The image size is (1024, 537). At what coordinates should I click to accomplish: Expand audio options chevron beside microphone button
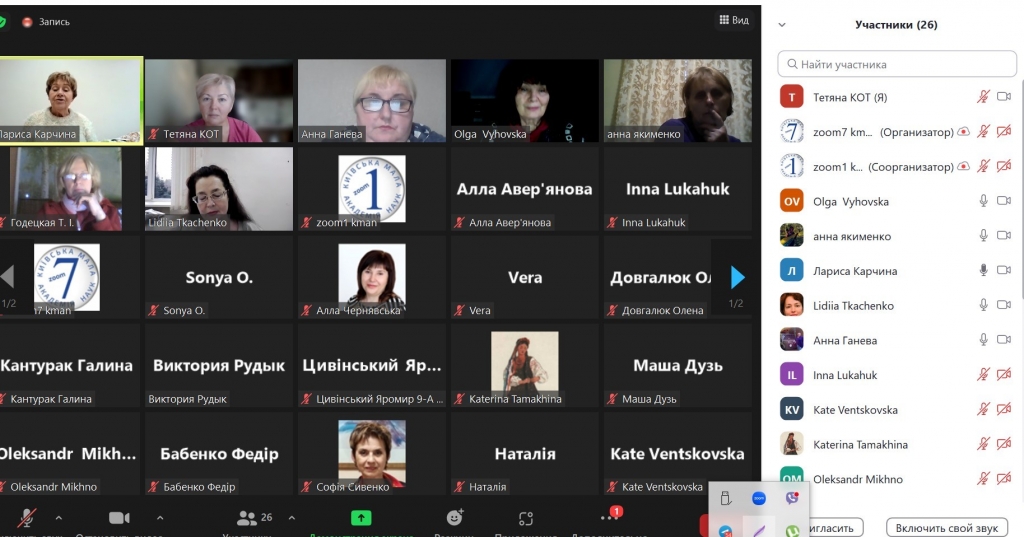point(59,518)
